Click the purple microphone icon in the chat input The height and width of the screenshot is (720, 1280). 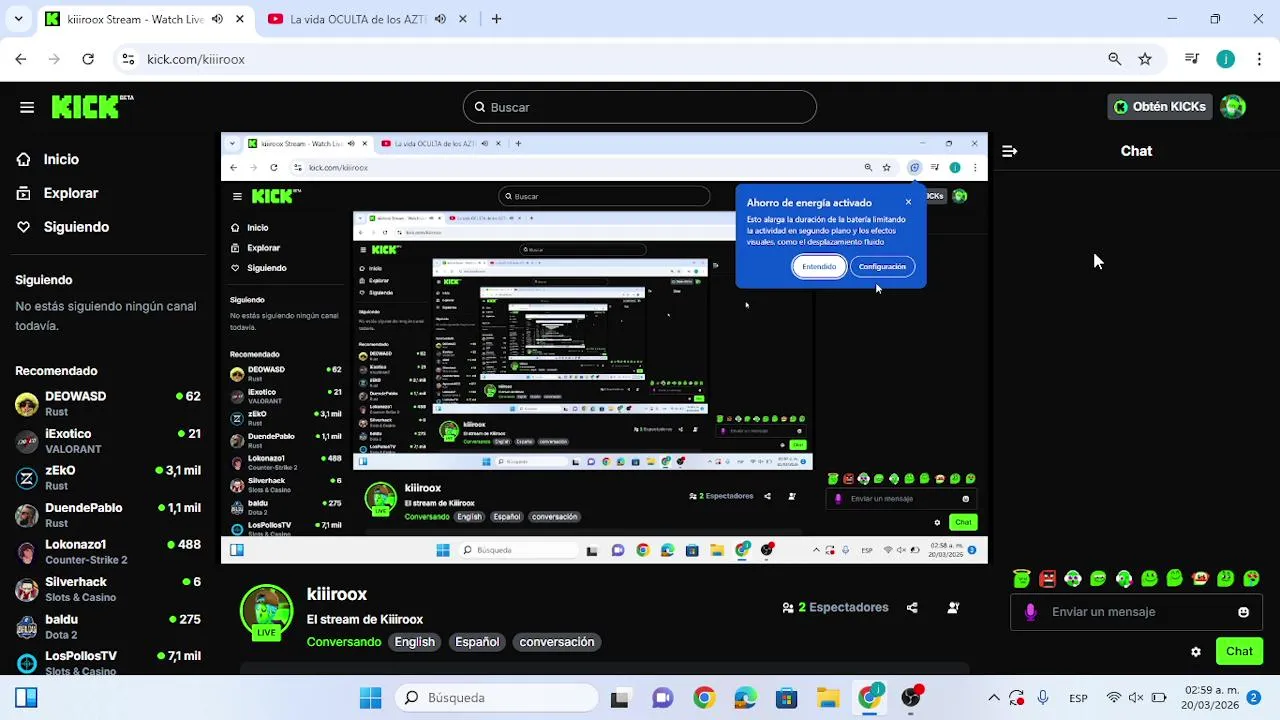[1031, 612]
